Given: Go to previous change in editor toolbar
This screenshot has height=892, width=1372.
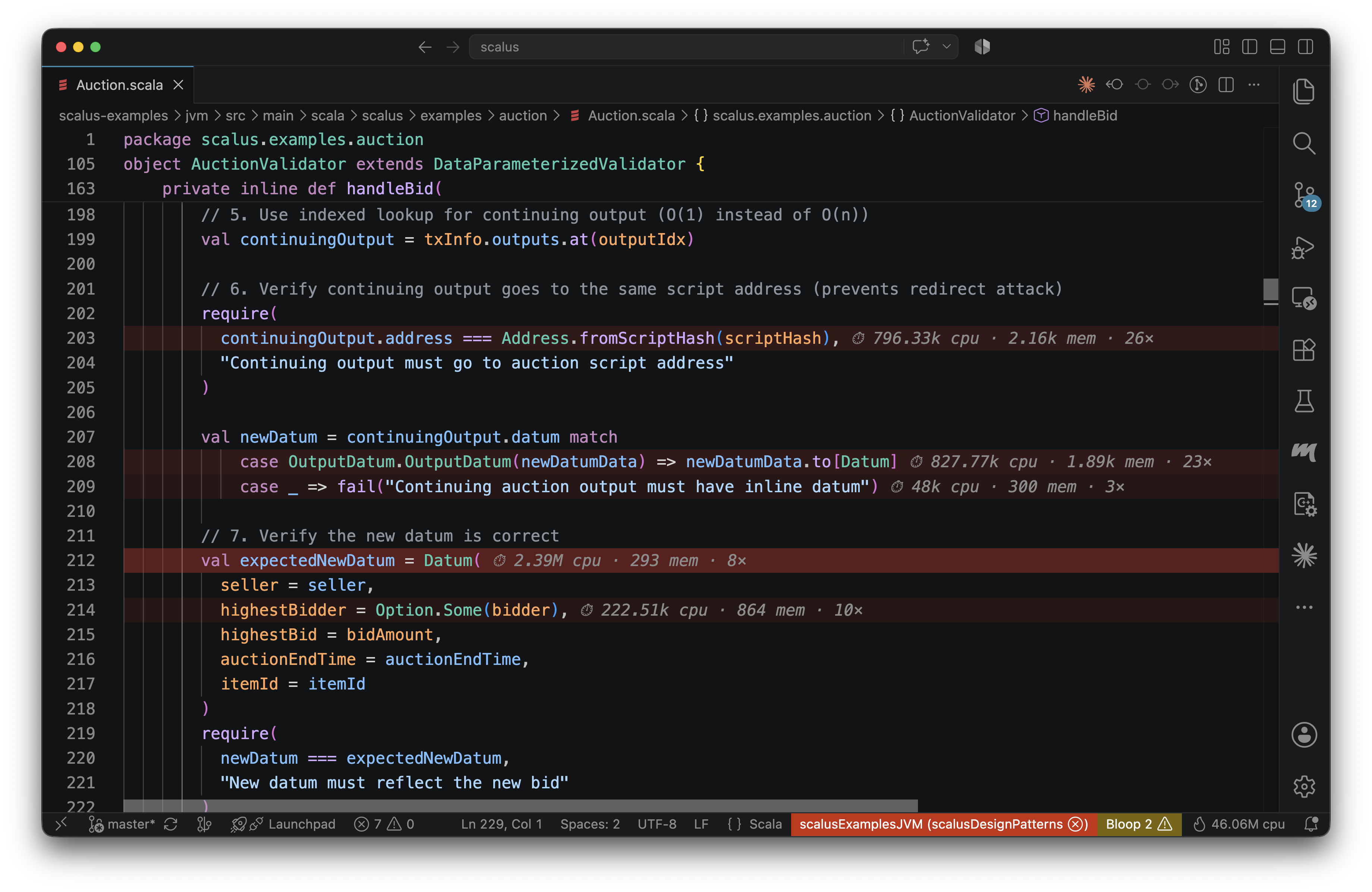Looking at the screenshot, I should coord(1114,85).
